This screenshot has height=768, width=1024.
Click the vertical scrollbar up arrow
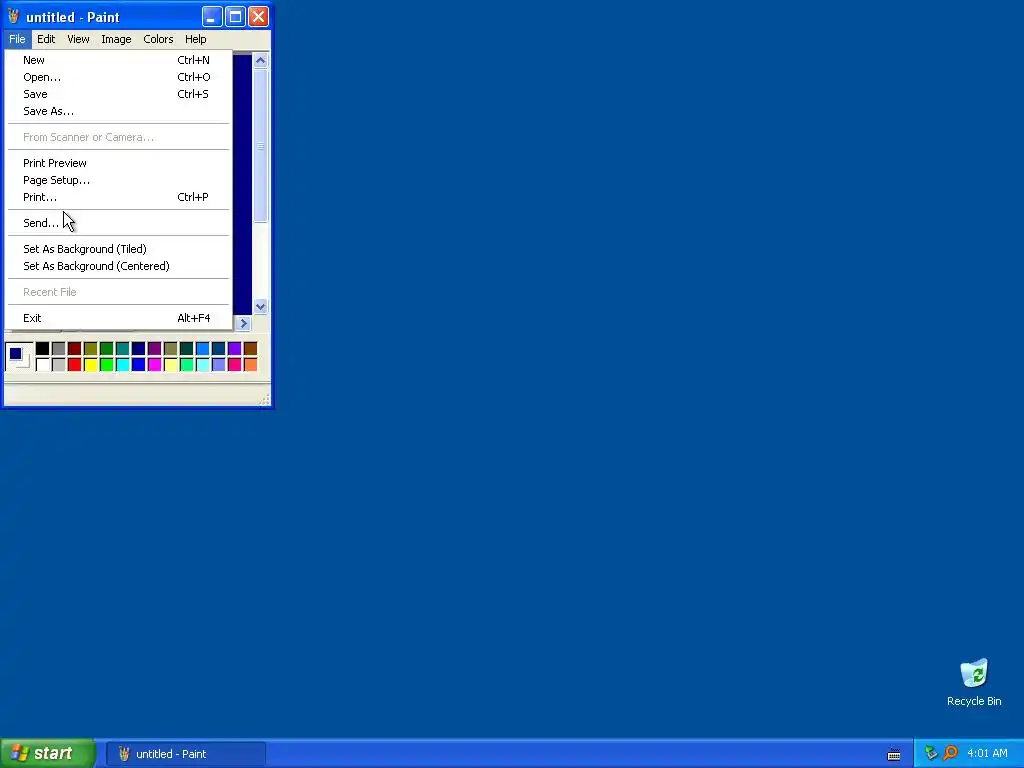pos(261,61)
